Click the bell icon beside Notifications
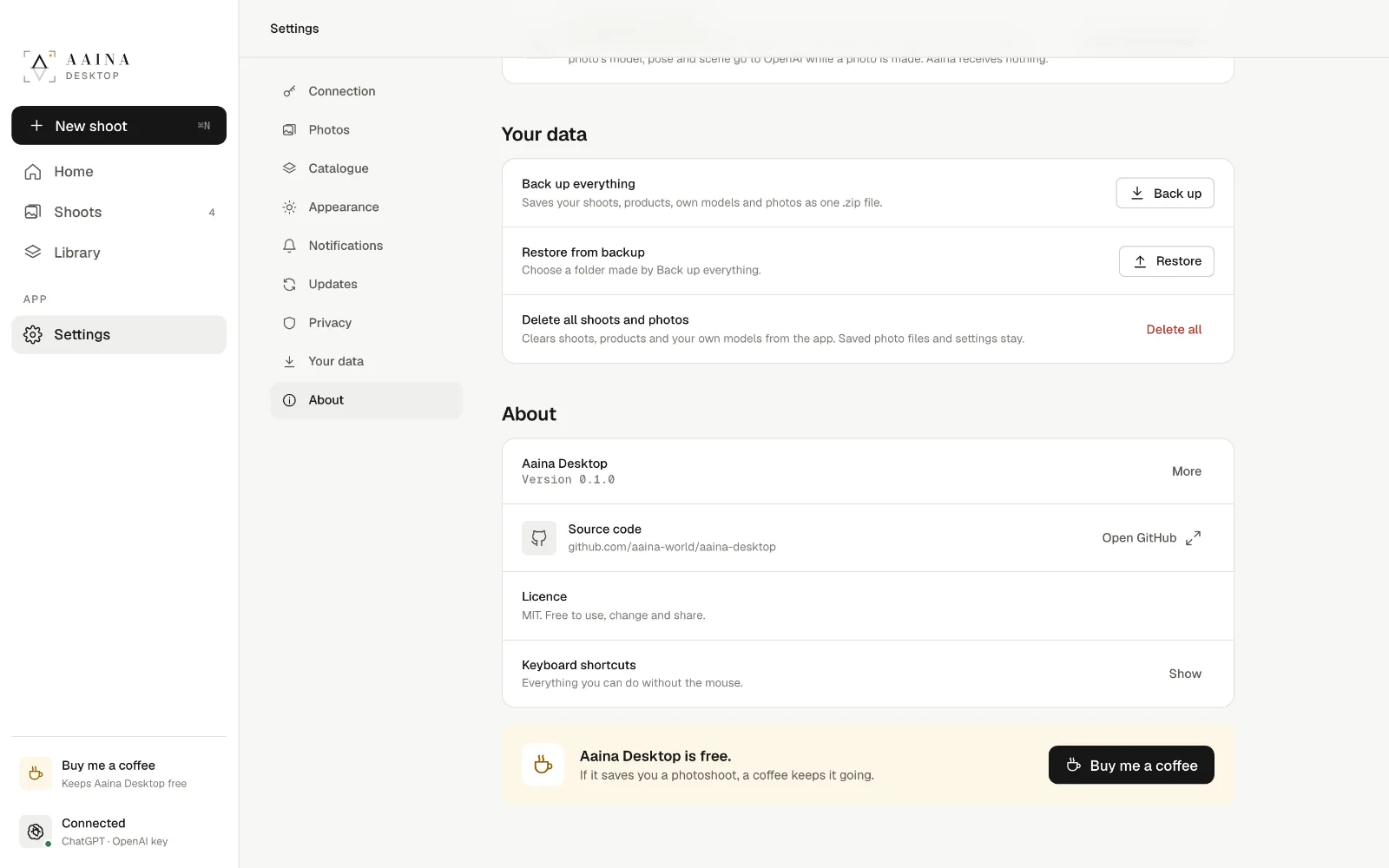 tap(290, 246)
